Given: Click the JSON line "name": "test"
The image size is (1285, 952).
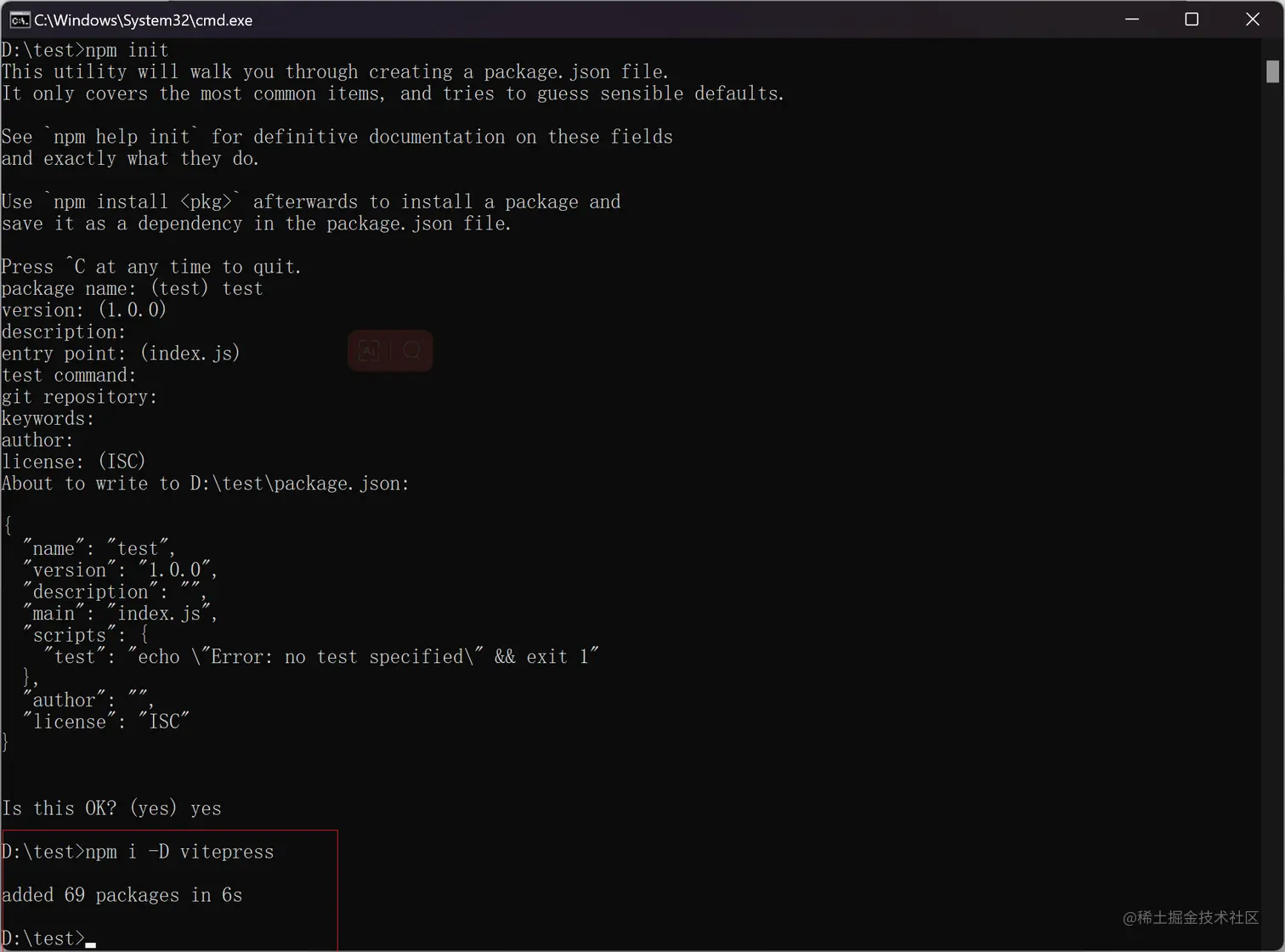Looking at the screenshot, I should (x=99, y=548).
